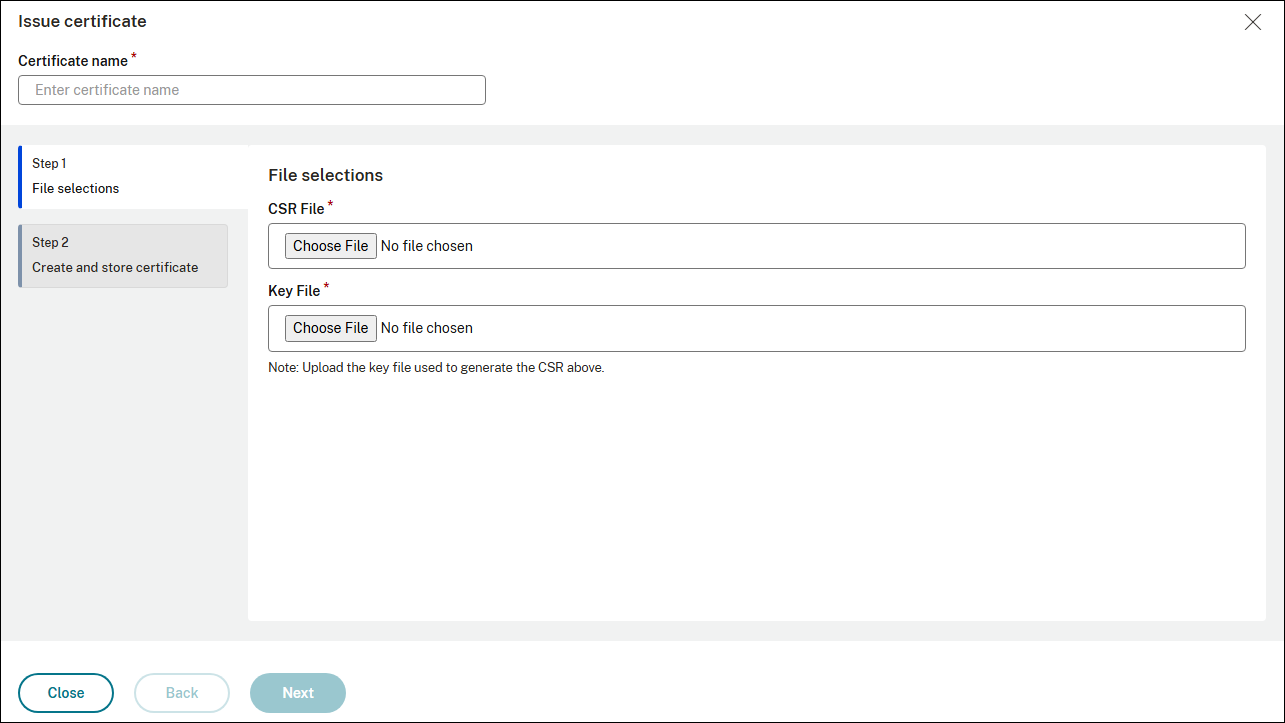This screenshot has height=723, width=1285.
Task: Click the CSR File label
Action: pyautogui.click(x=296, y=209)
